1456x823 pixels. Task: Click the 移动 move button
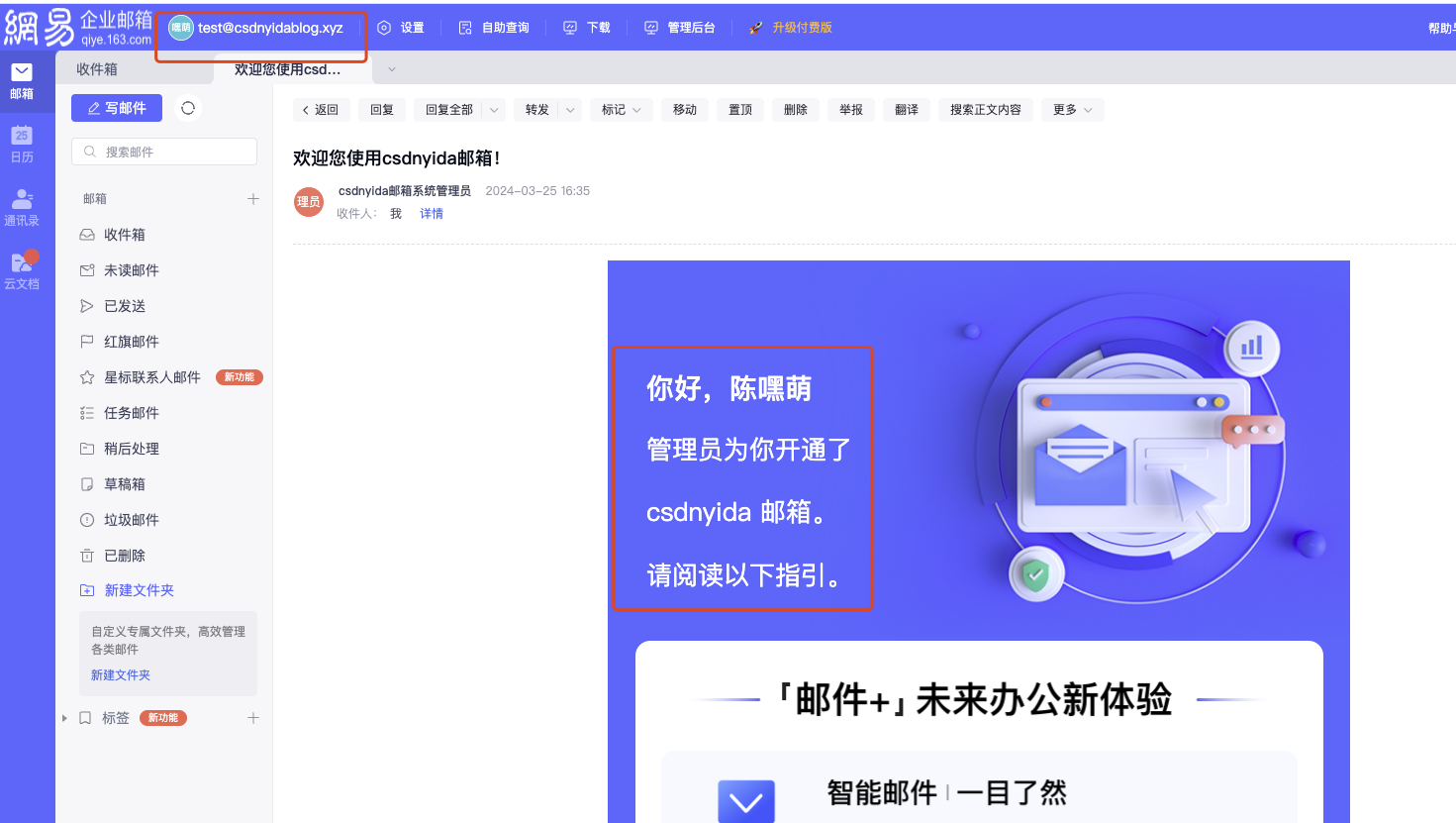pos(685,110)
